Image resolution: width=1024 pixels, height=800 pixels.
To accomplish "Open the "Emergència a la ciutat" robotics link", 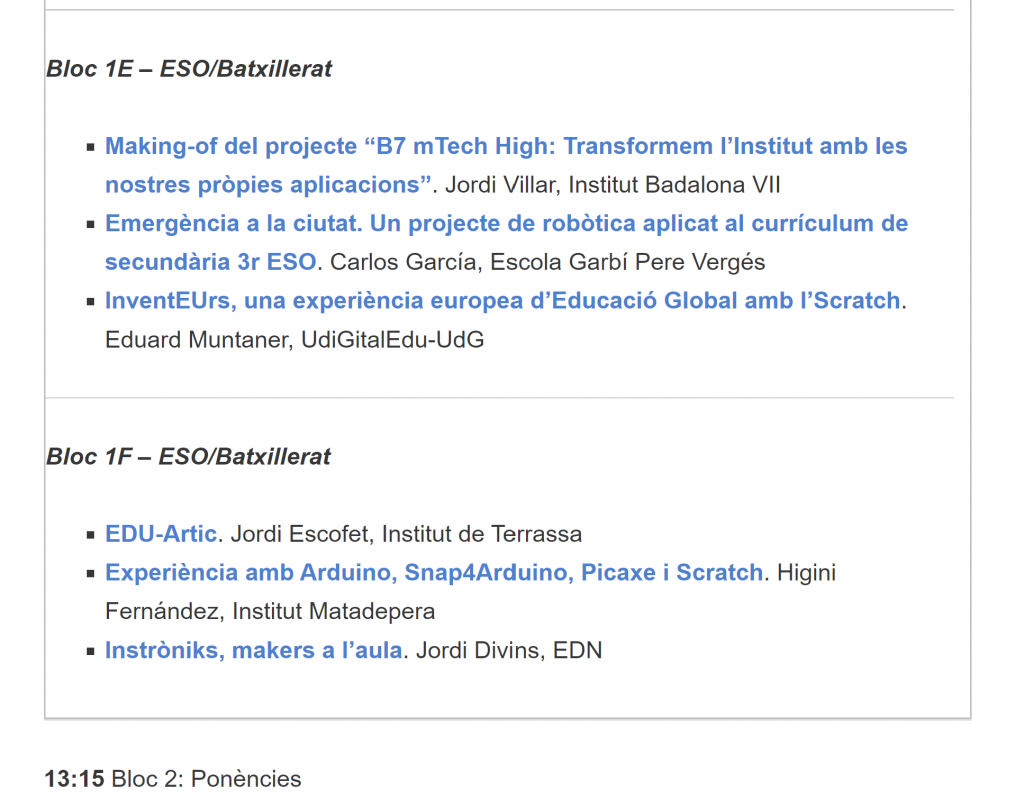I will pos(505,223).
